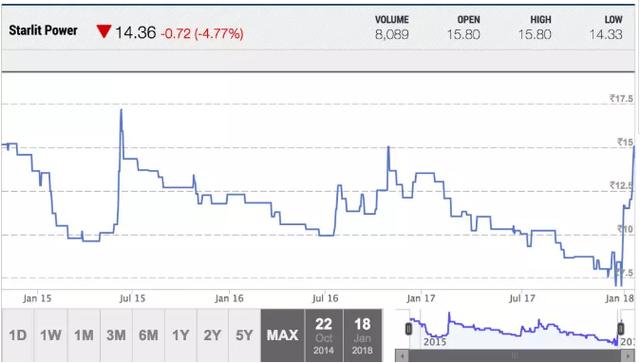Click the 2015 label in navigator

tap(435, 342)
